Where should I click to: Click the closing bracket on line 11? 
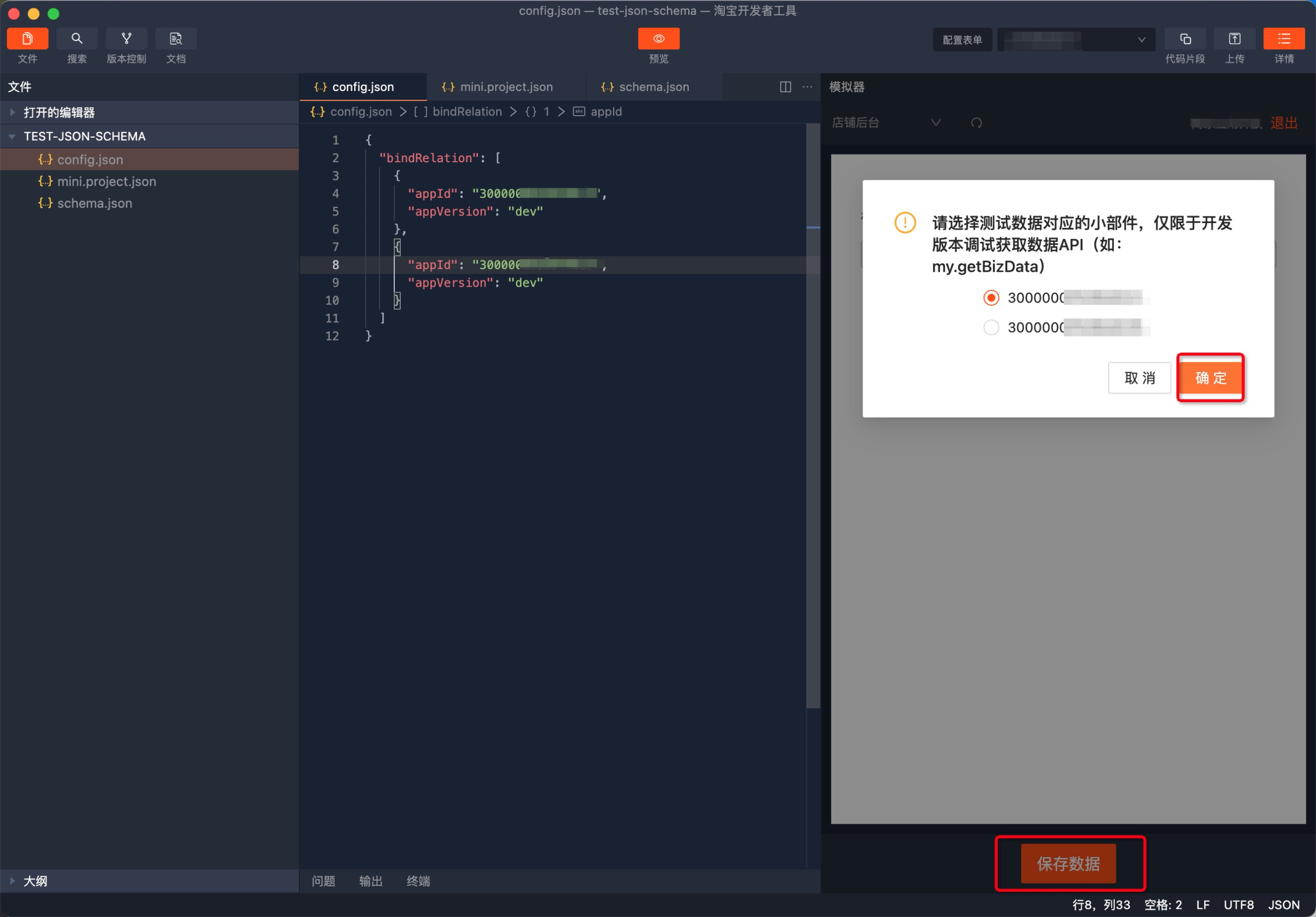382,318
